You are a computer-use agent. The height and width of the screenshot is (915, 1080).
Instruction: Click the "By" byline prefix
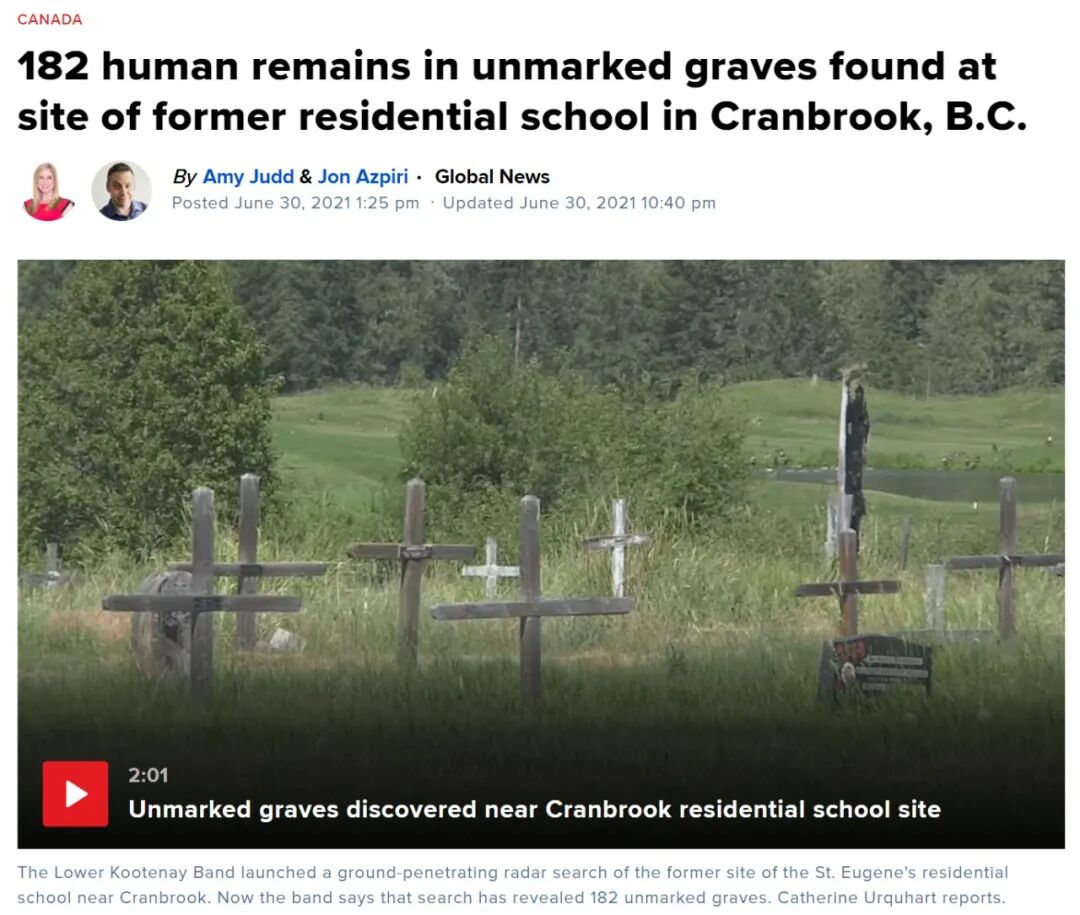click(x=184, y=177)
